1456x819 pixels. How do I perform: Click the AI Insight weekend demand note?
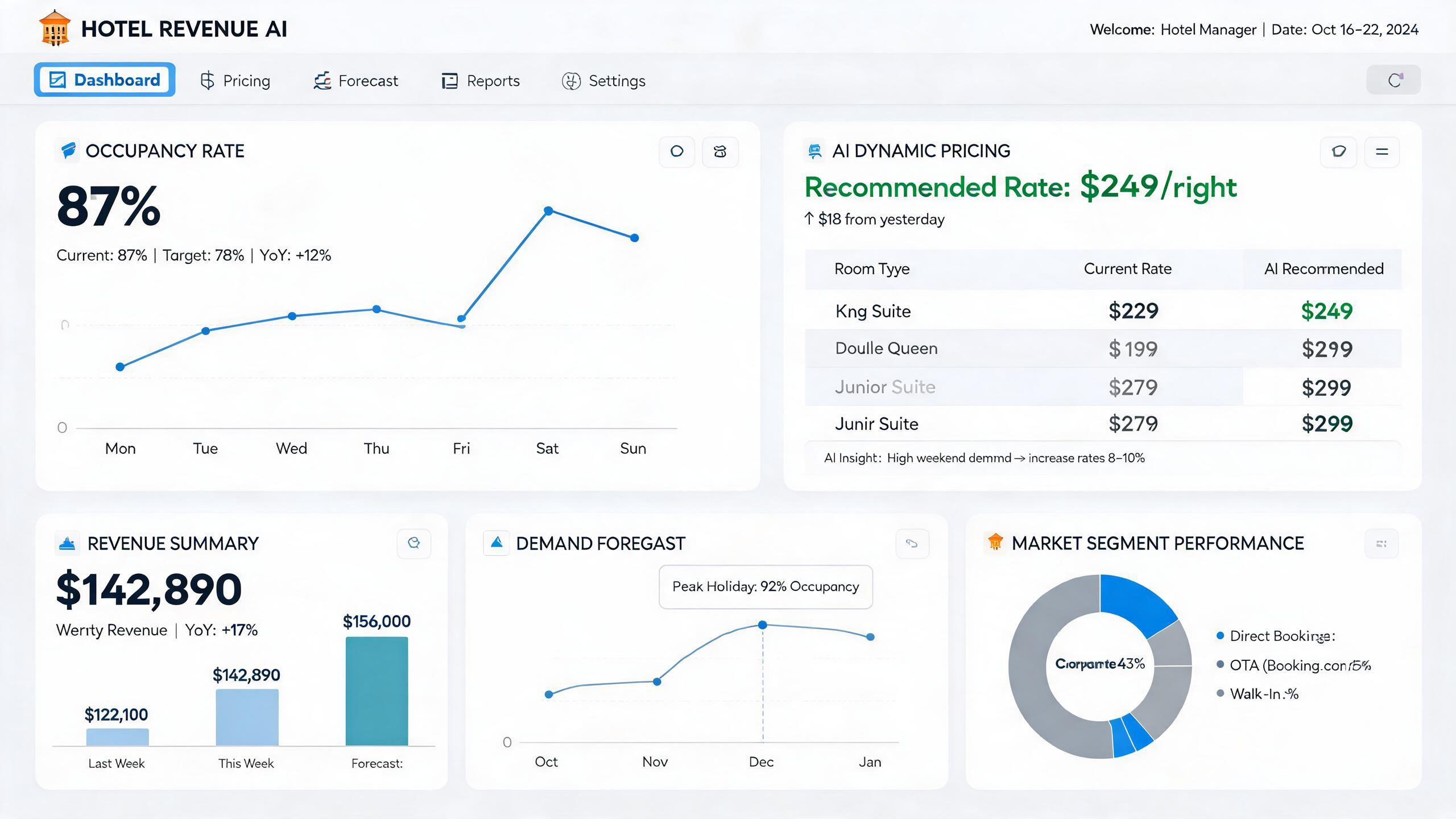point(984,458)
